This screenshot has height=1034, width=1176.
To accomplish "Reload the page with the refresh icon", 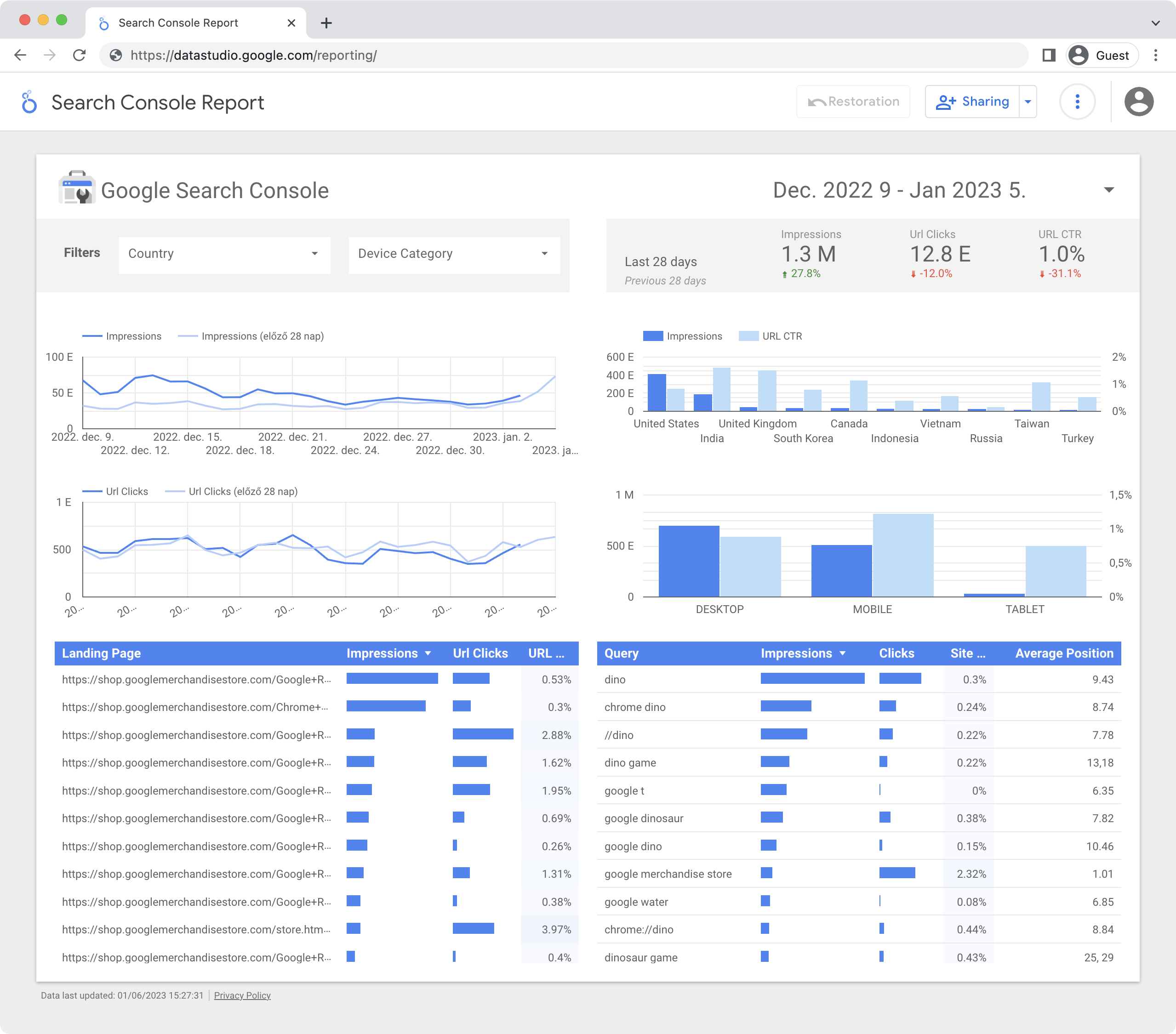I will click(x=80, y=55).
